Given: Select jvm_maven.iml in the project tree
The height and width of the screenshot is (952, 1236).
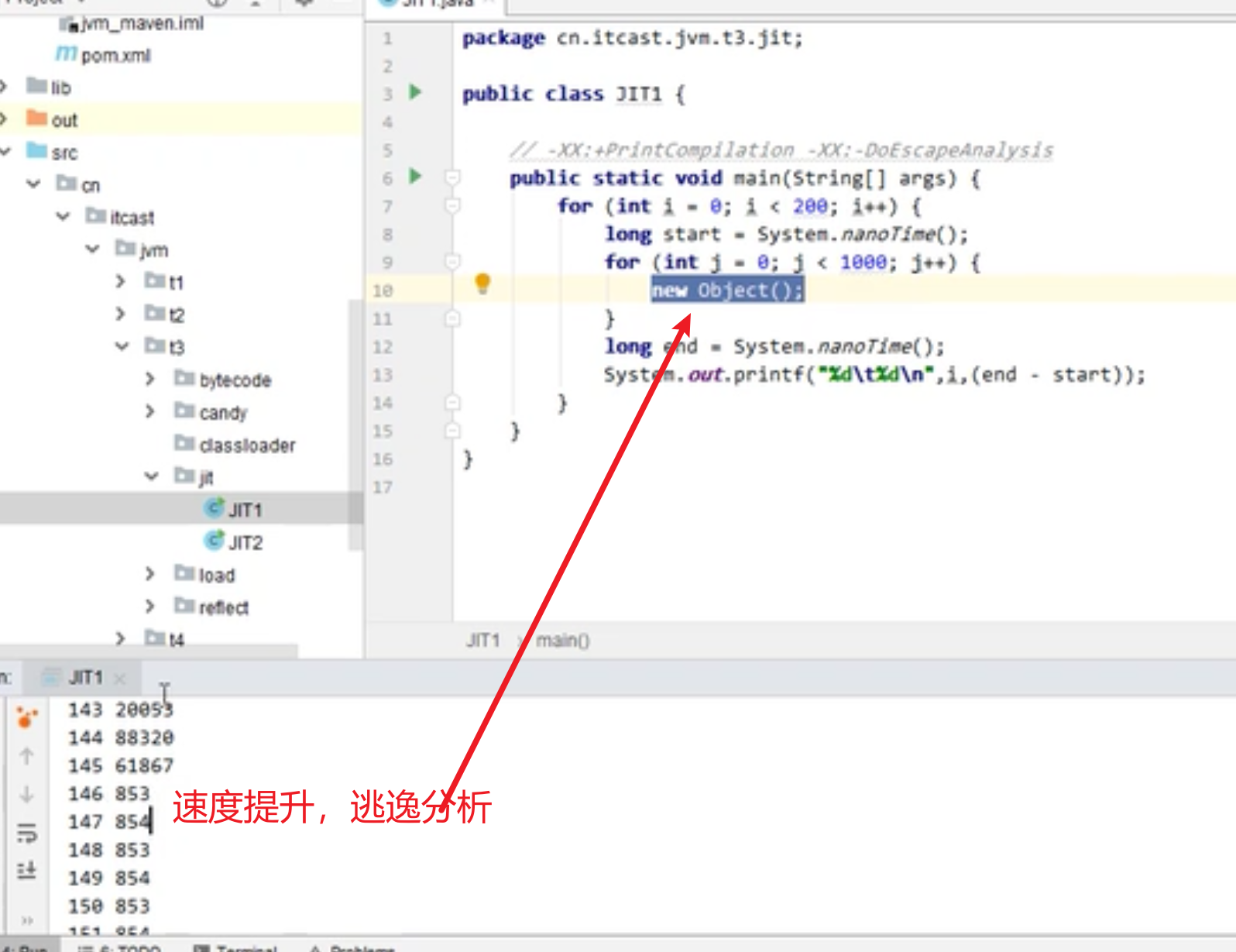Looking at the screenshot, I should 142,23.
